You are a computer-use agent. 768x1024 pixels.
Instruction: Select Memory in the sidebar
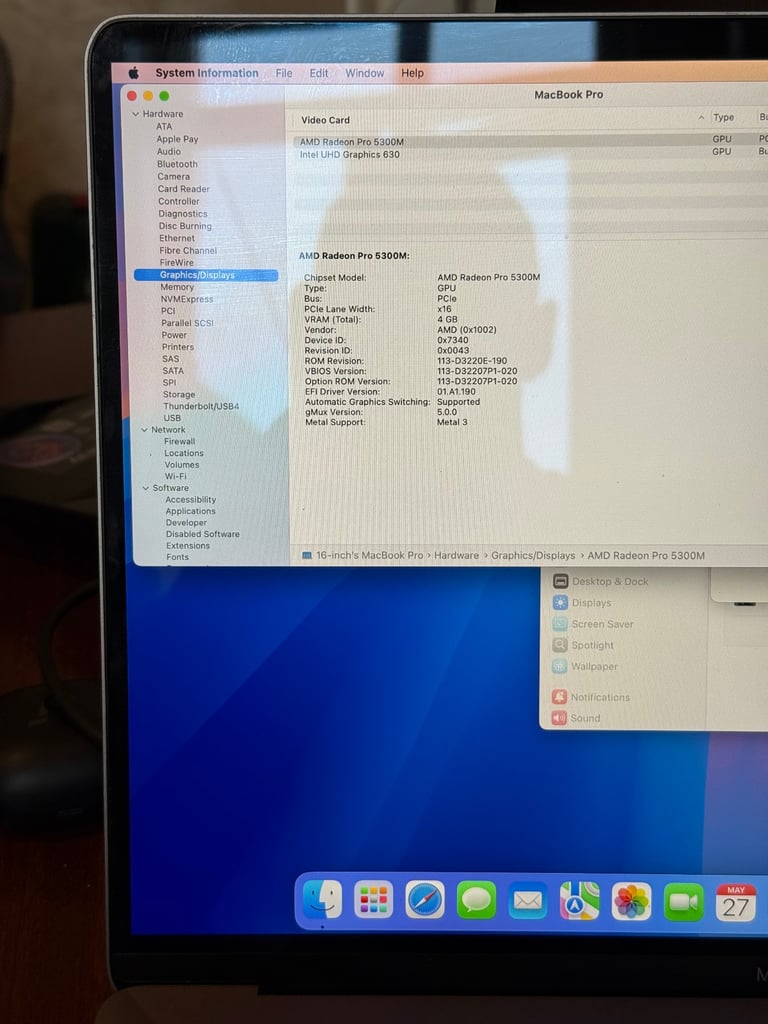(x=177, y=287)
